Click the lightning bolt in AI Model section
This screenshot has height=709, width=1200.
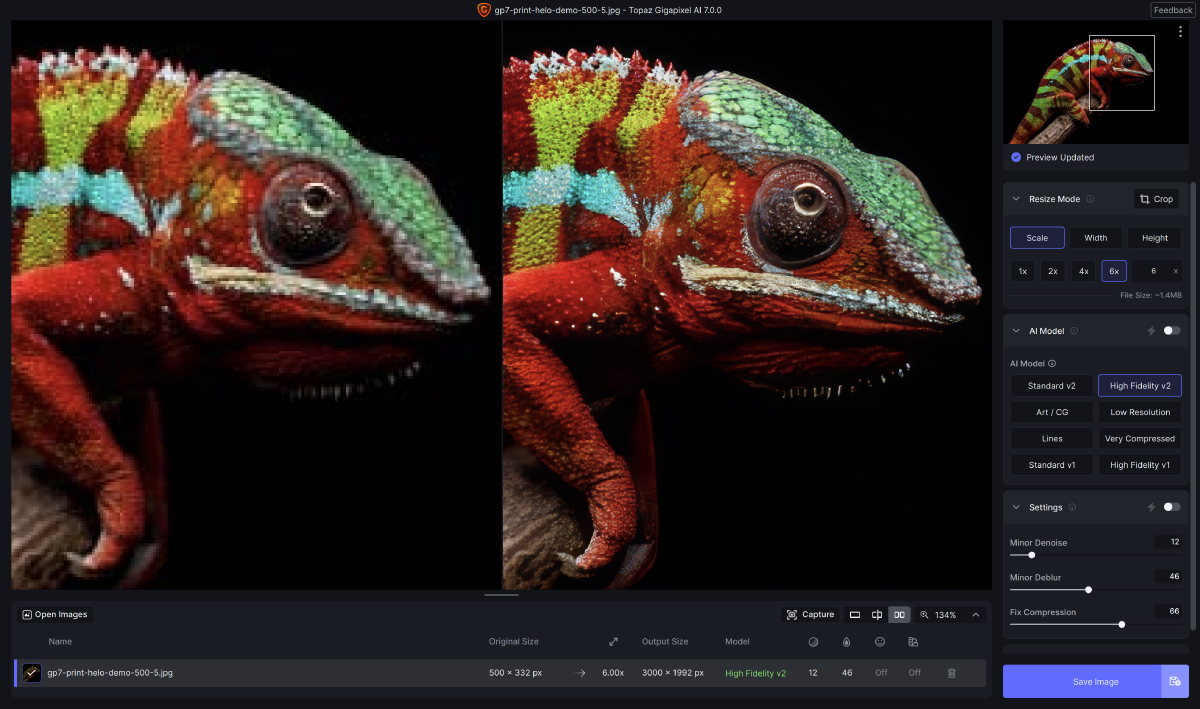pyautogui.click(x=1151, y=330)
